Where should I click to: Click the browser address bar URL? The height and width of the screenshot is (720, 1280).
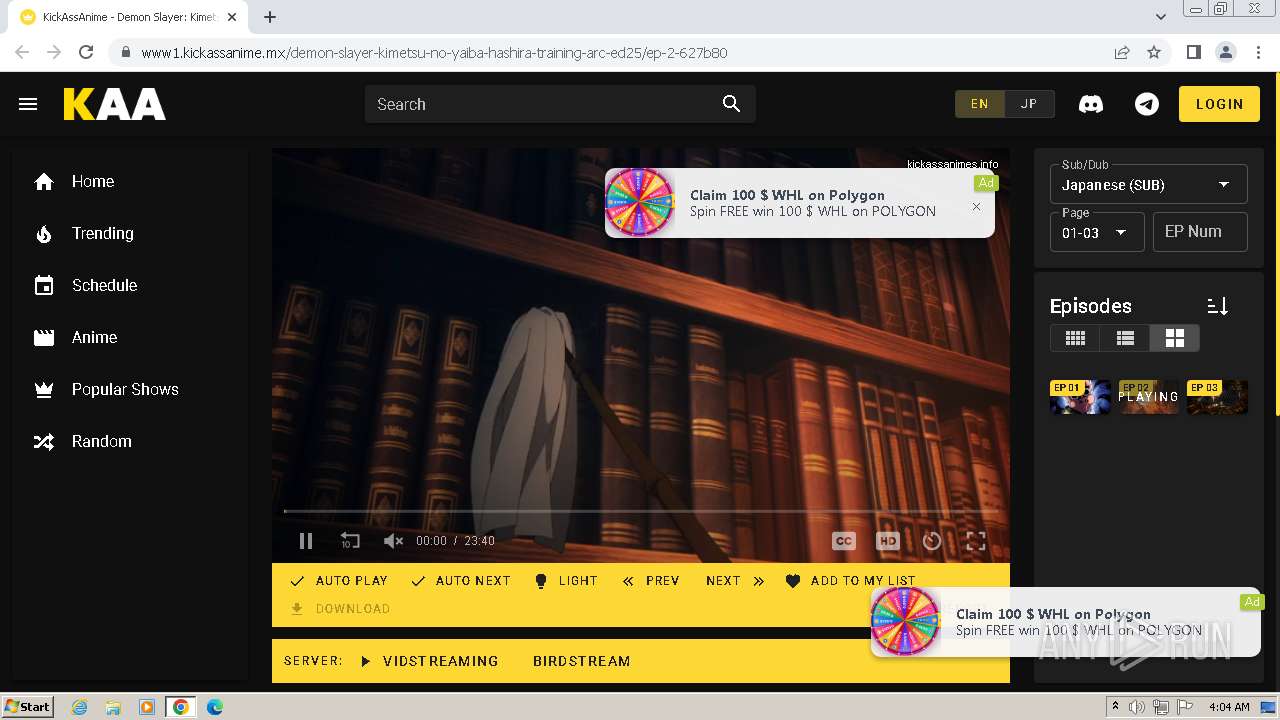pyautogui.click(x=434, y=53)
